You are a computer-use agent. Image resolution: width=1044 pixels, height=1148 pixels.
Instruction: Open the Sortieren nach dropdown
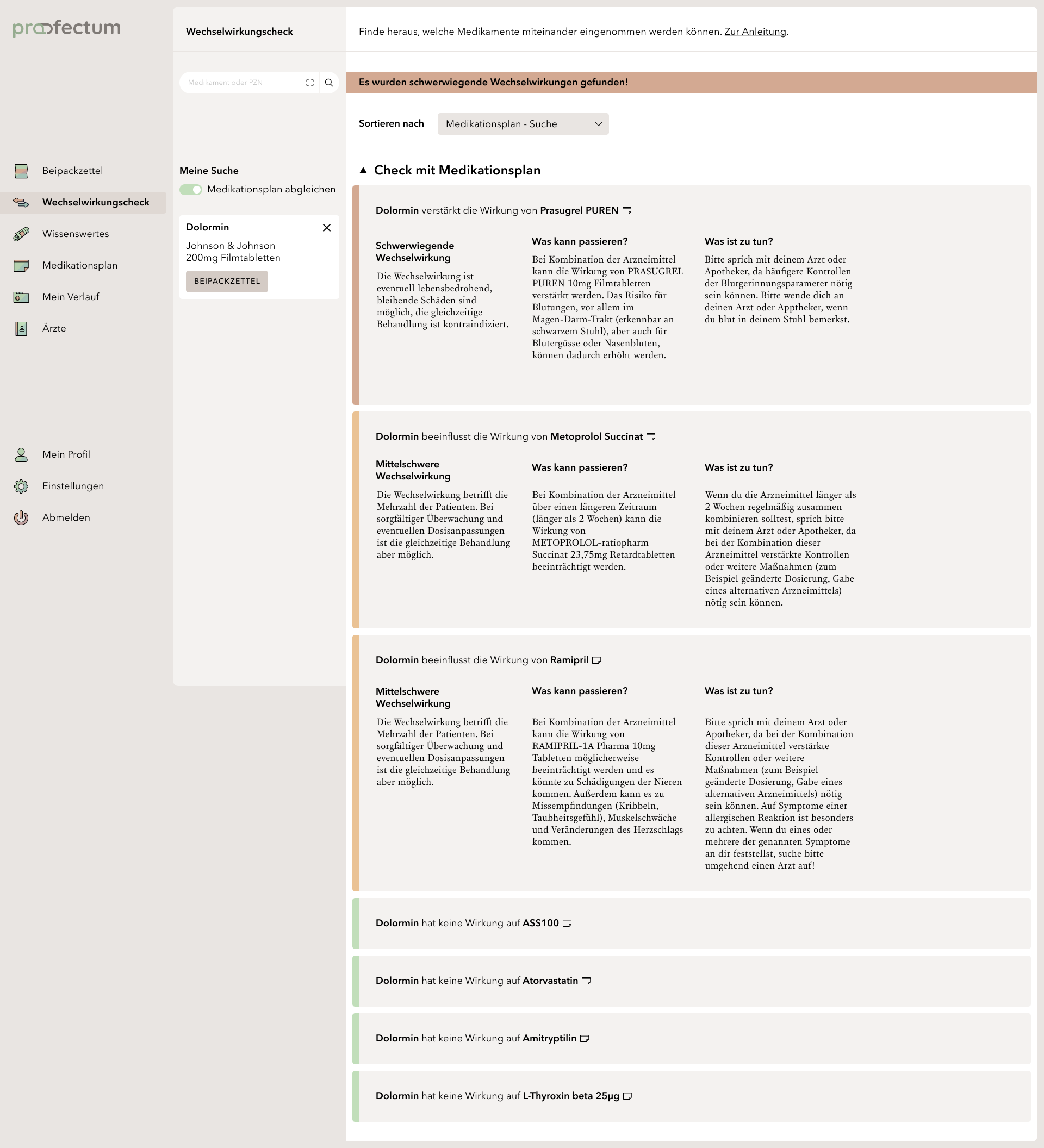click(523, 124)
